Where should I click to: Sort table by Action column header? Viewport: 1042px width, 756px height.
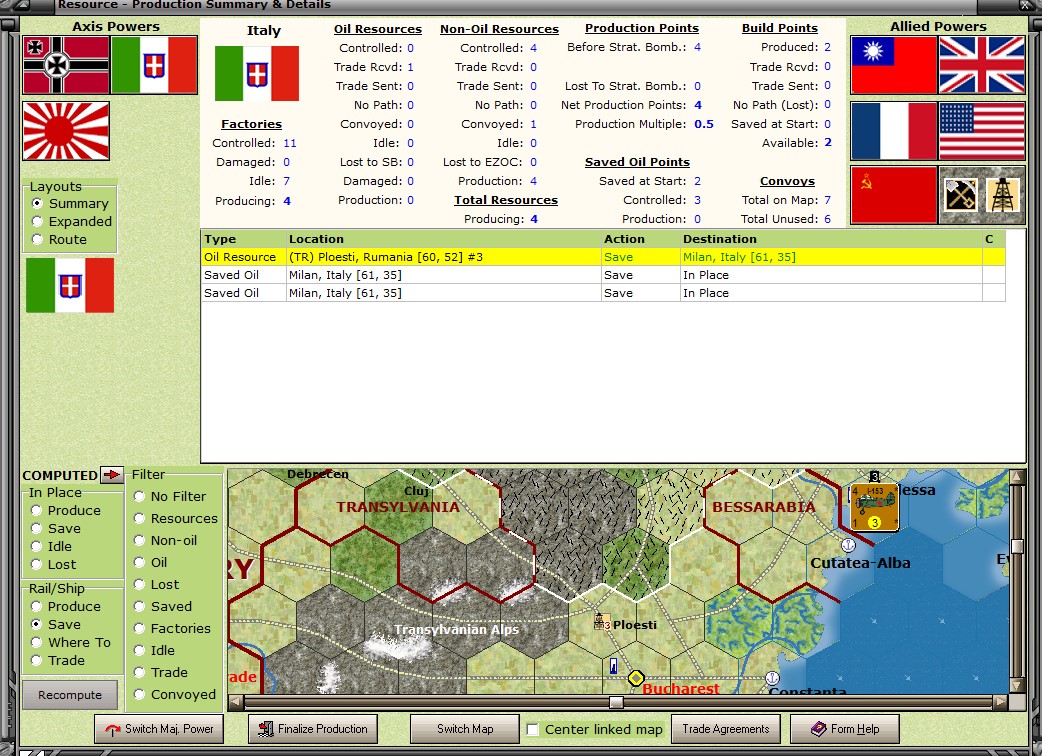641,239
